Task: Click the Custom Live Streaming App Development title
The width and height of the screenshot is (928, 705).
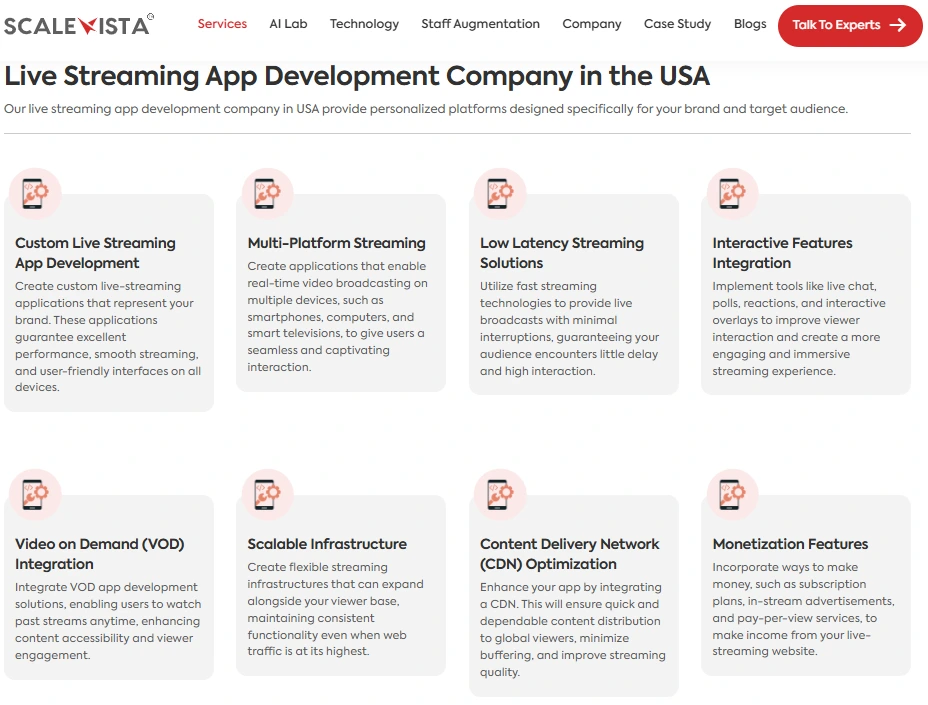Action: (95, 253)
